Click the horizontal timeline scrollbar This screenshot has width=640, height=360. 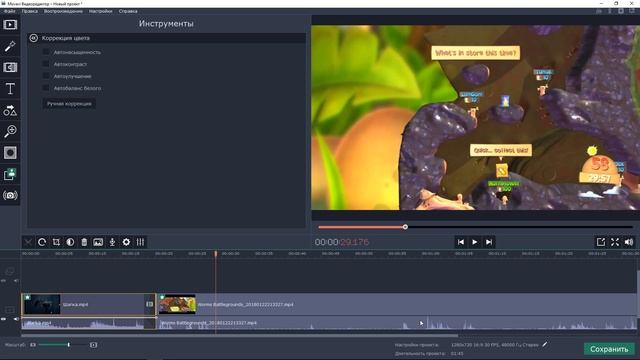(x=240, y=336)
